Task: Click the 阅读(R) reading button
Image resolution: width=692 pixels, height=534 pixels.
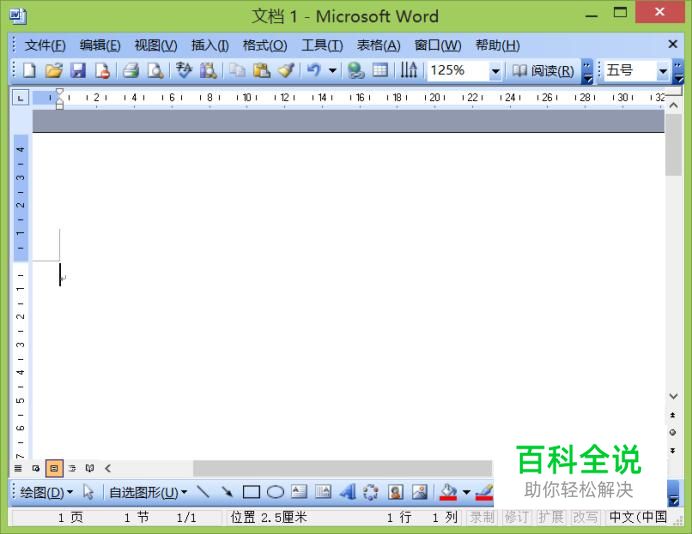Action: 543,71
